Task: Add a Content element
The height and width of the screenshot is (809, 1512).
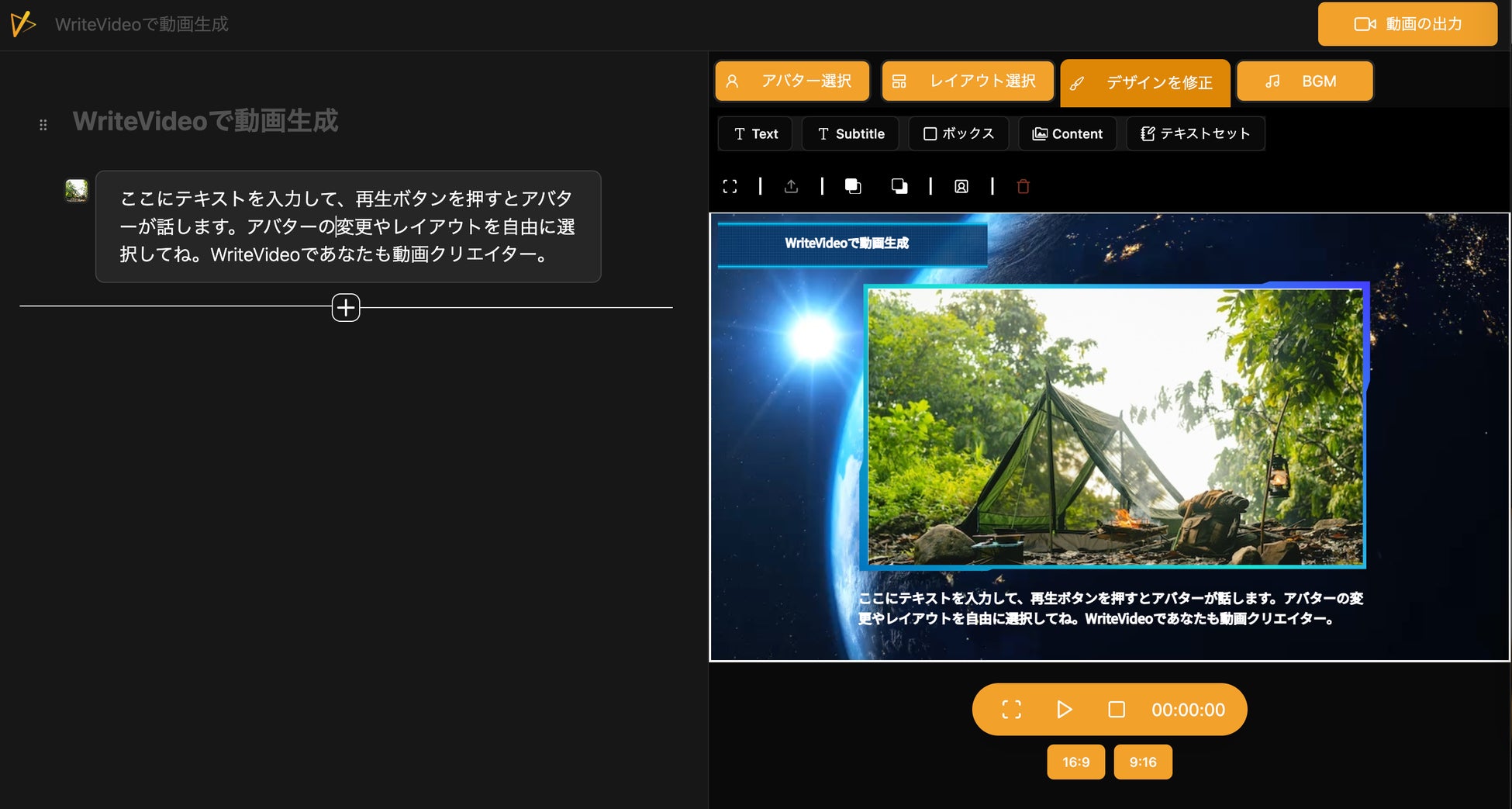Action: coord(1067,133)
